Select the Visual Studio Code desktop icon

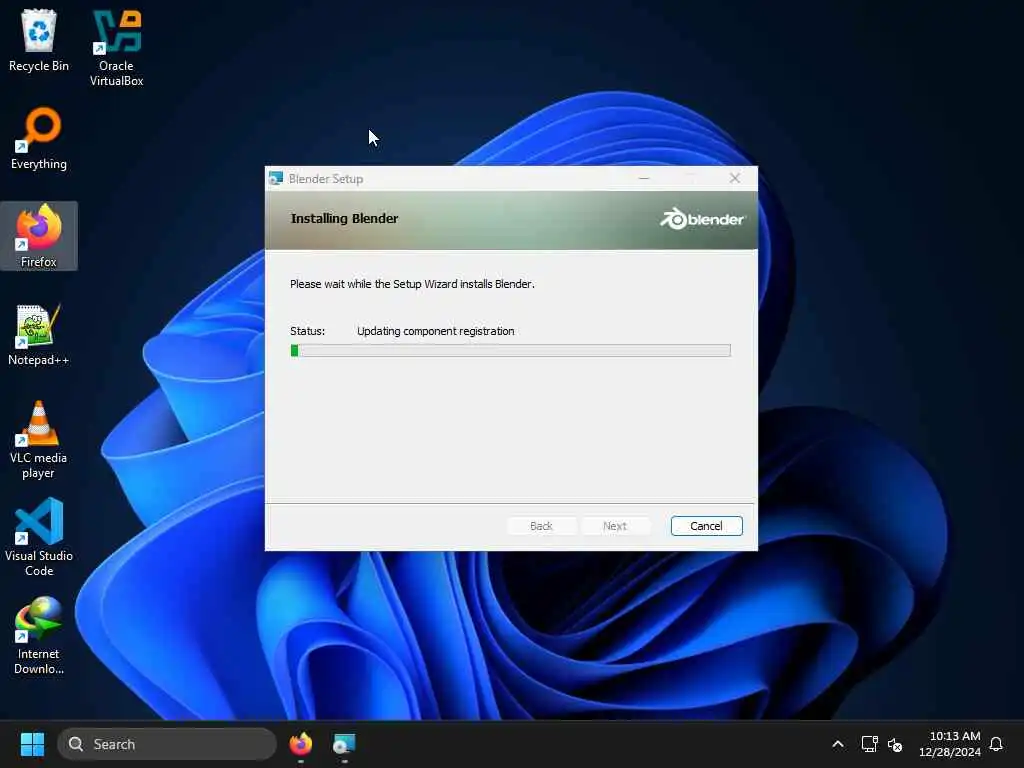click(x=39, y=537)
